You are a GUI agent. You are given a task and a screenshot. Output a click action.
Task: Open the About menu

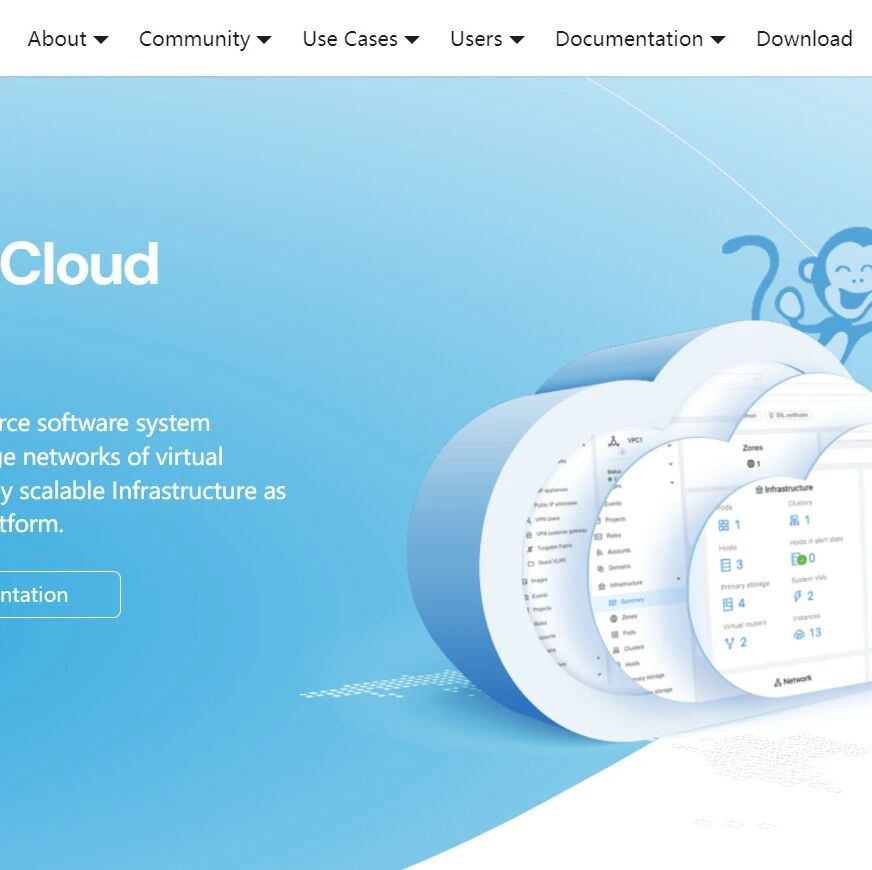pyautogui.click(x=67, y=39)
